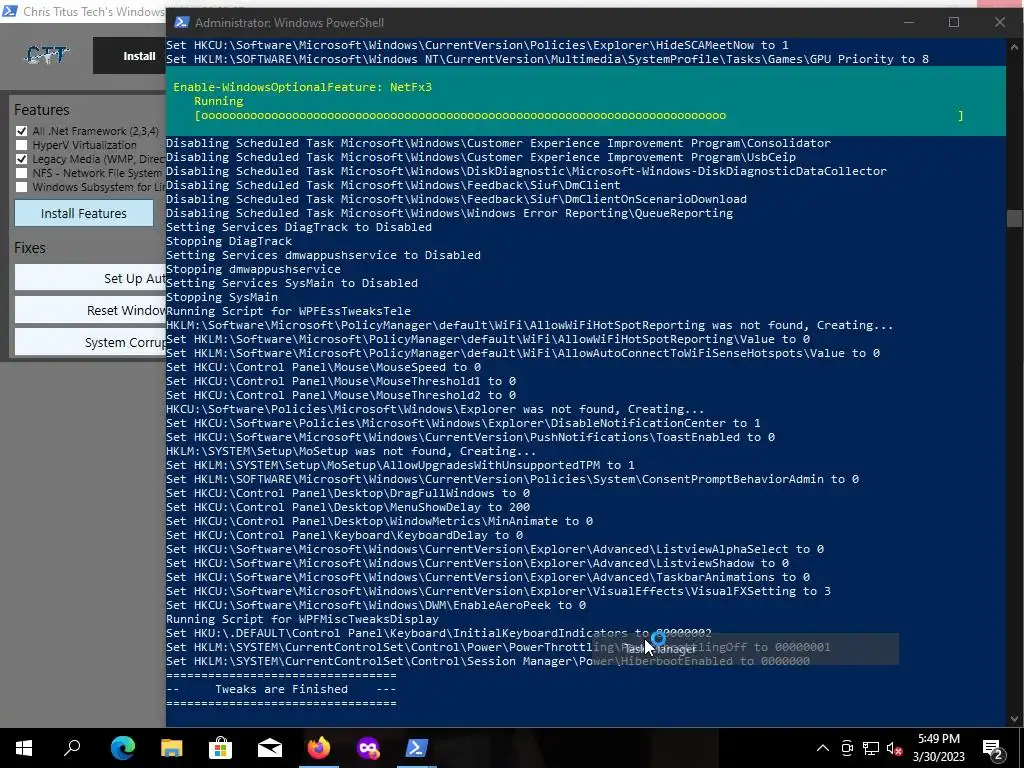The height and width of the screenshot is (768, 1024).
Task: Click the purple masked app taskbar icon
Action: coord(368,748)
